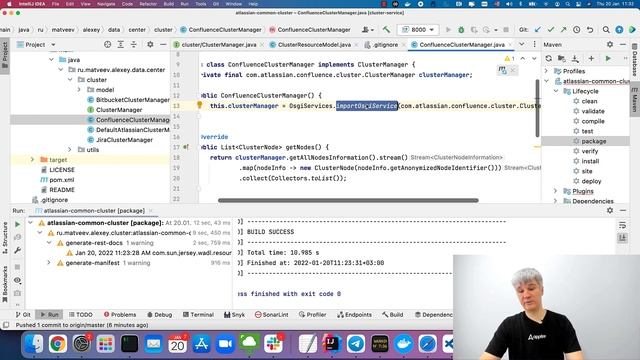Screen dimensions: 640x360
Task: Open Slack from the Dock
Action: tap(273, 344)
